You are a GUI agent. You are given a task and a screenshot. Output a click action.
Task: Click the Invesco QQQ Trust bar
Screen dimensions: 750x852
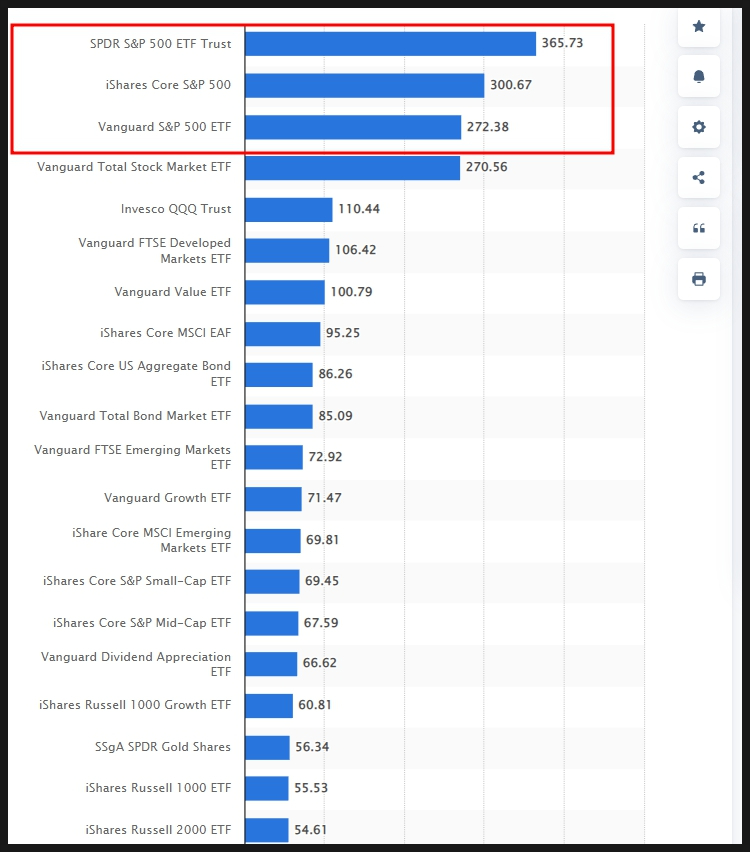pos(289,210)
